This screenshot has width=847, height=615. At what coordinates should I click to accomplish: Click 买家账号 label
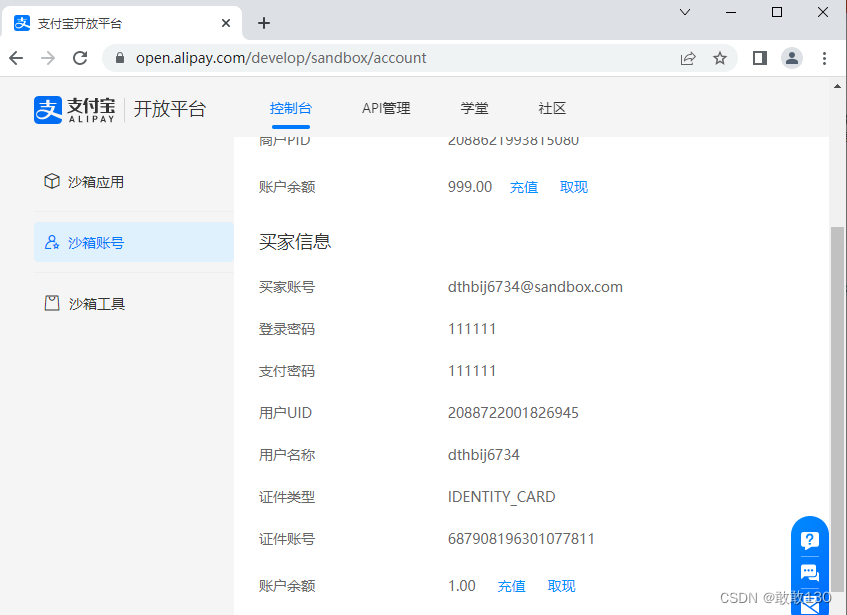(x=287, y=287)
